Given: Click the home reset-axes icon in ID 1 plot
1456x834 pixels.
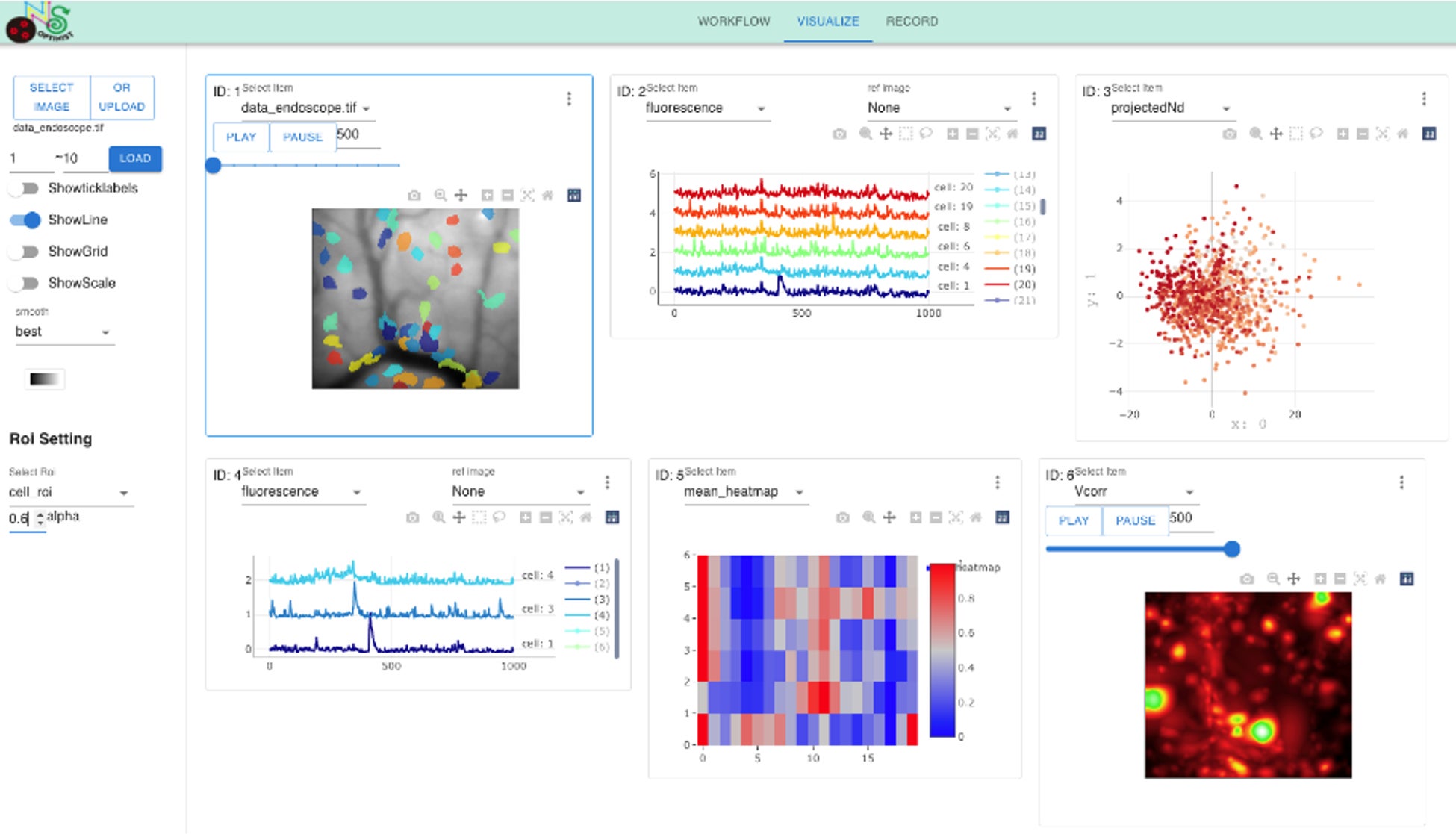Looking at the screenshot, I should point(547,196).
